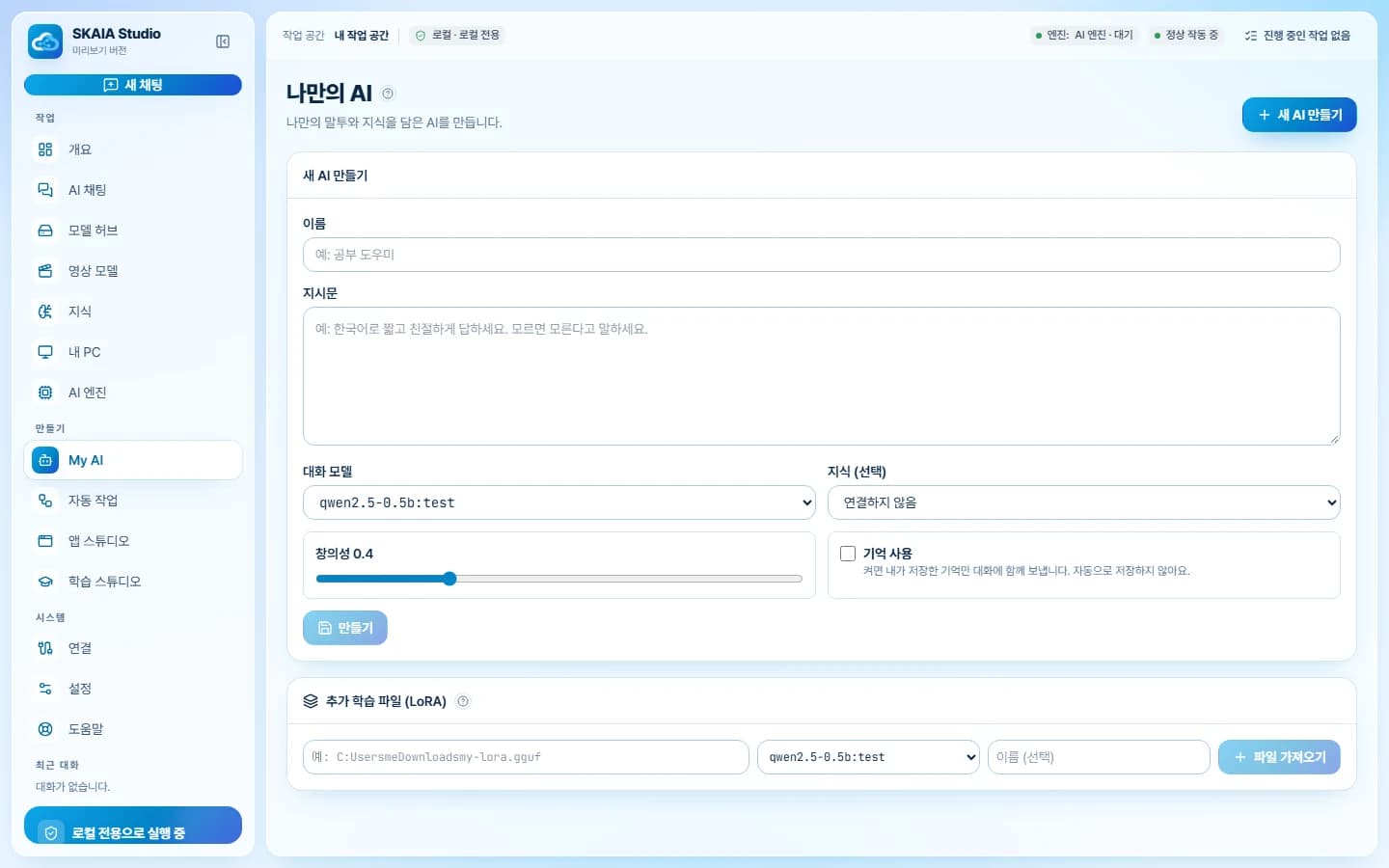This screenshot has height=868, width=1389.
Task: Click the 자동 작업 workflow icon
Action: pyautogui.click(x=45, y=501)
